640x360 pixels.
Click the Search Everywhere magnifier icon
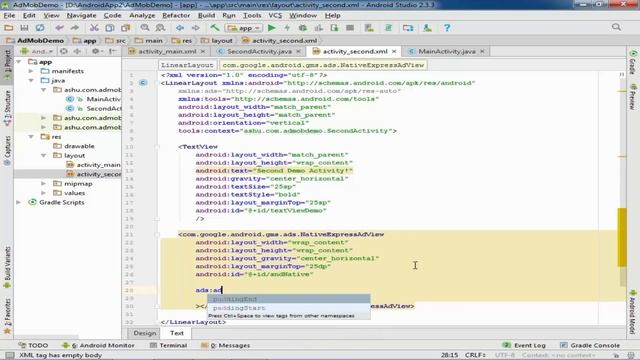click(x=616, y=27)
